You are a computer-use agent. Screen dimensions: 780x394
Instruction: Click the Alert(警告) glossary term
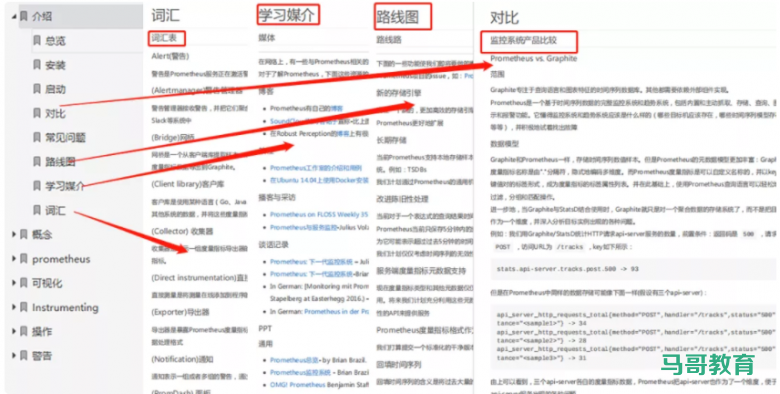coord(170,56)
